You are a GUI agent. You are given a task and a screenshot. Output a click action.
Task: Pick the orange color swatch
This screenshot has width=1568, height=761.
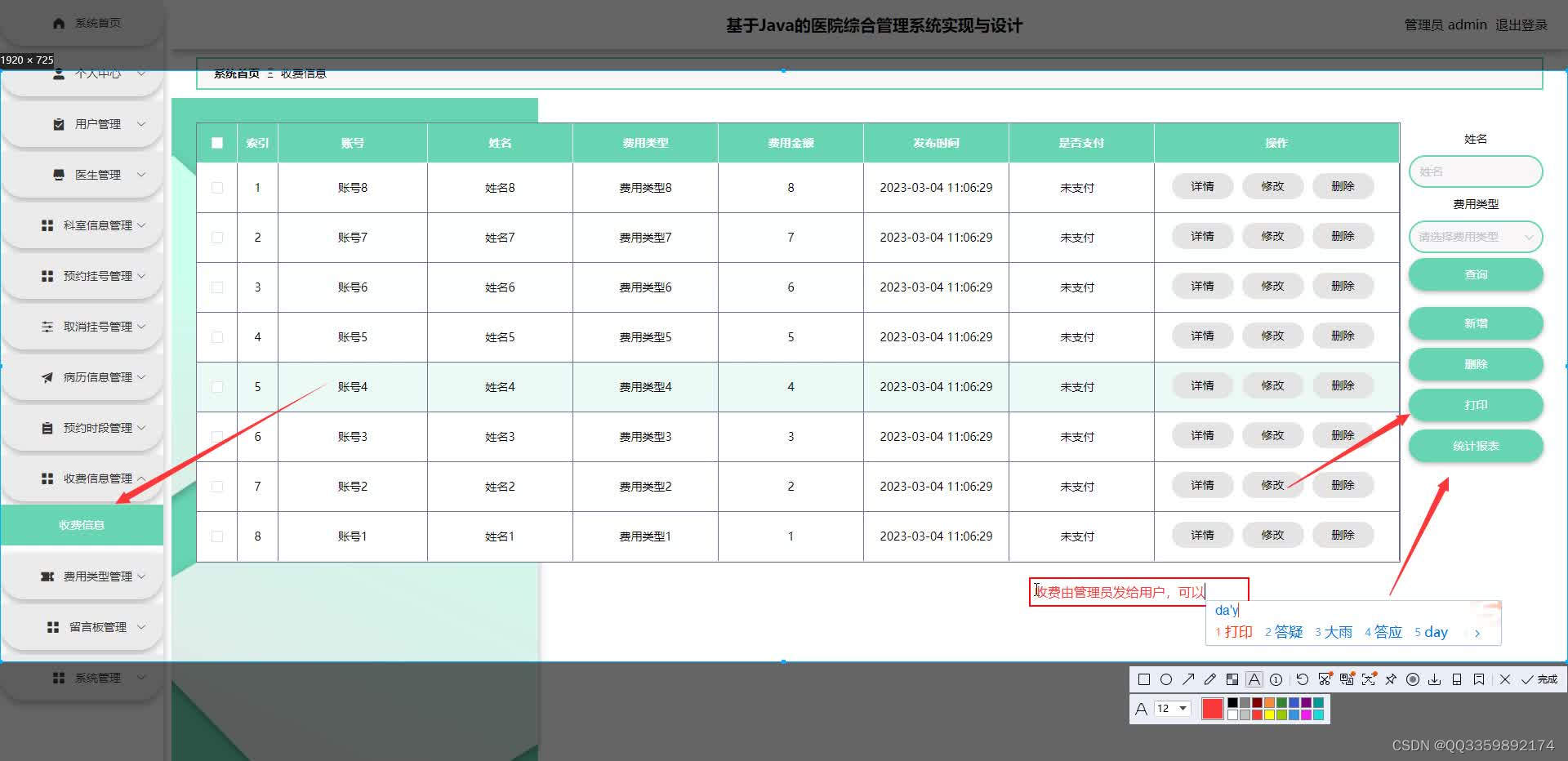[1269, 702]
